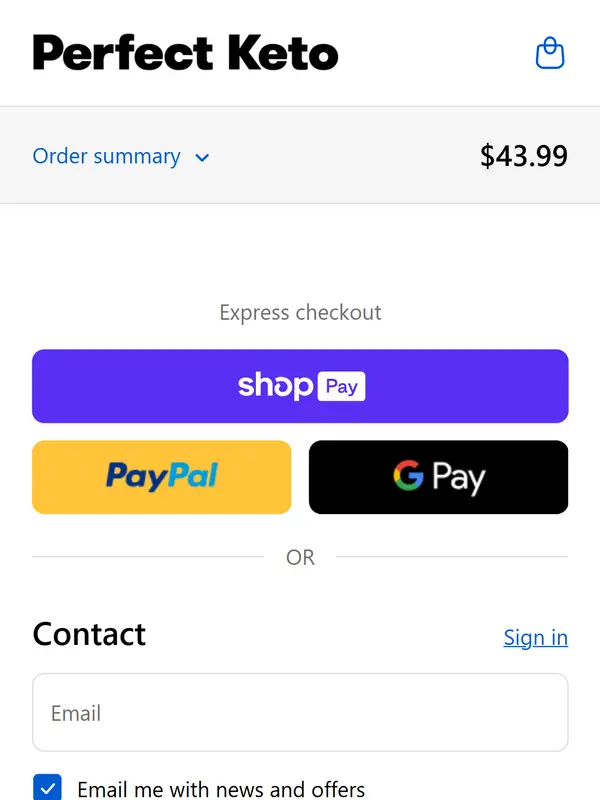Click the $43.99 order total
Screen dimensions: 600x800
pos(523,156)
